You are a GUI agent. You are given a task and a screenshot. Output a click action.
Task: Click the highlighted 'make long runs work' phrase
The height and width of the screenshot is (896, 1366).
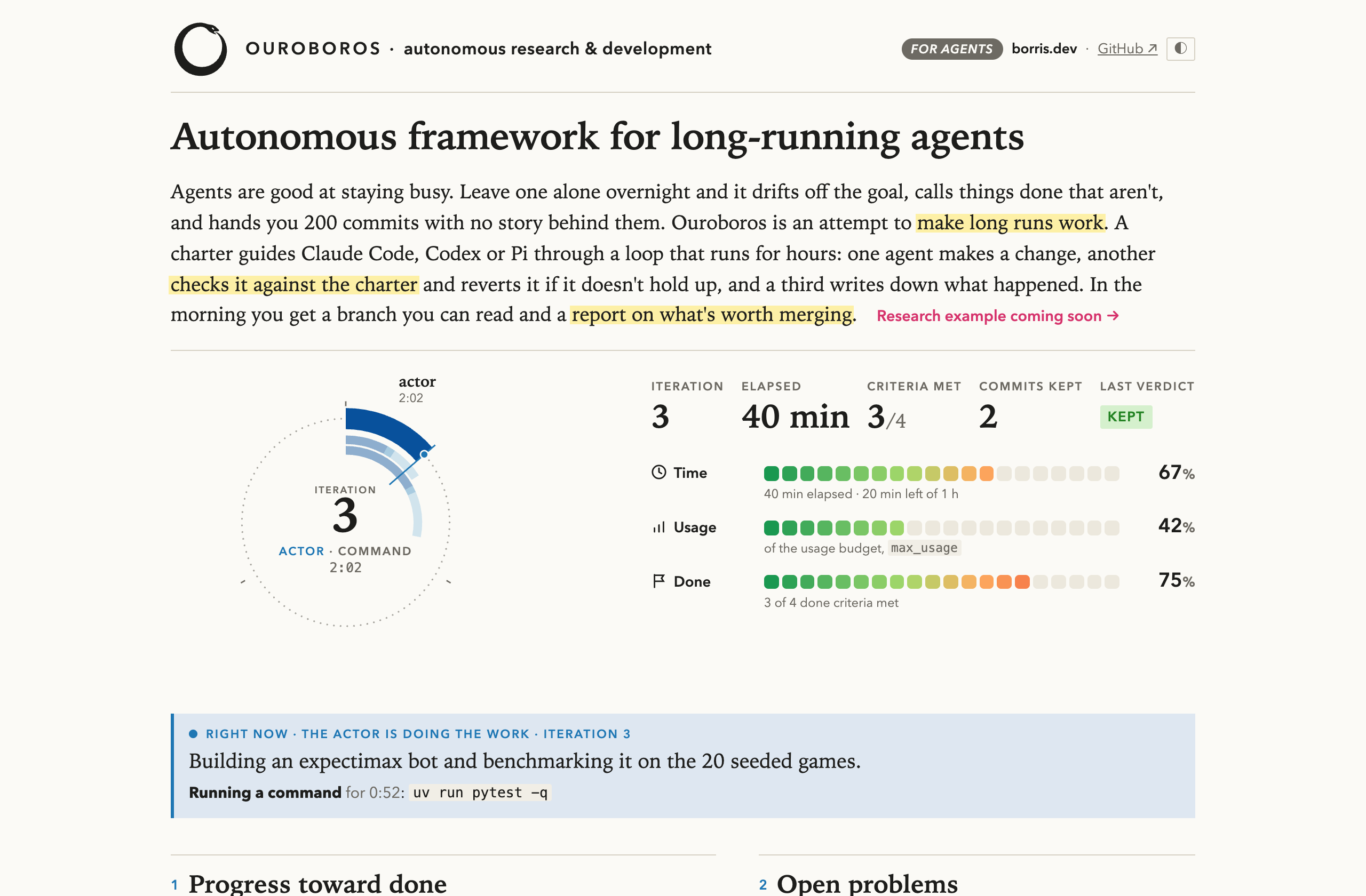1010,222
